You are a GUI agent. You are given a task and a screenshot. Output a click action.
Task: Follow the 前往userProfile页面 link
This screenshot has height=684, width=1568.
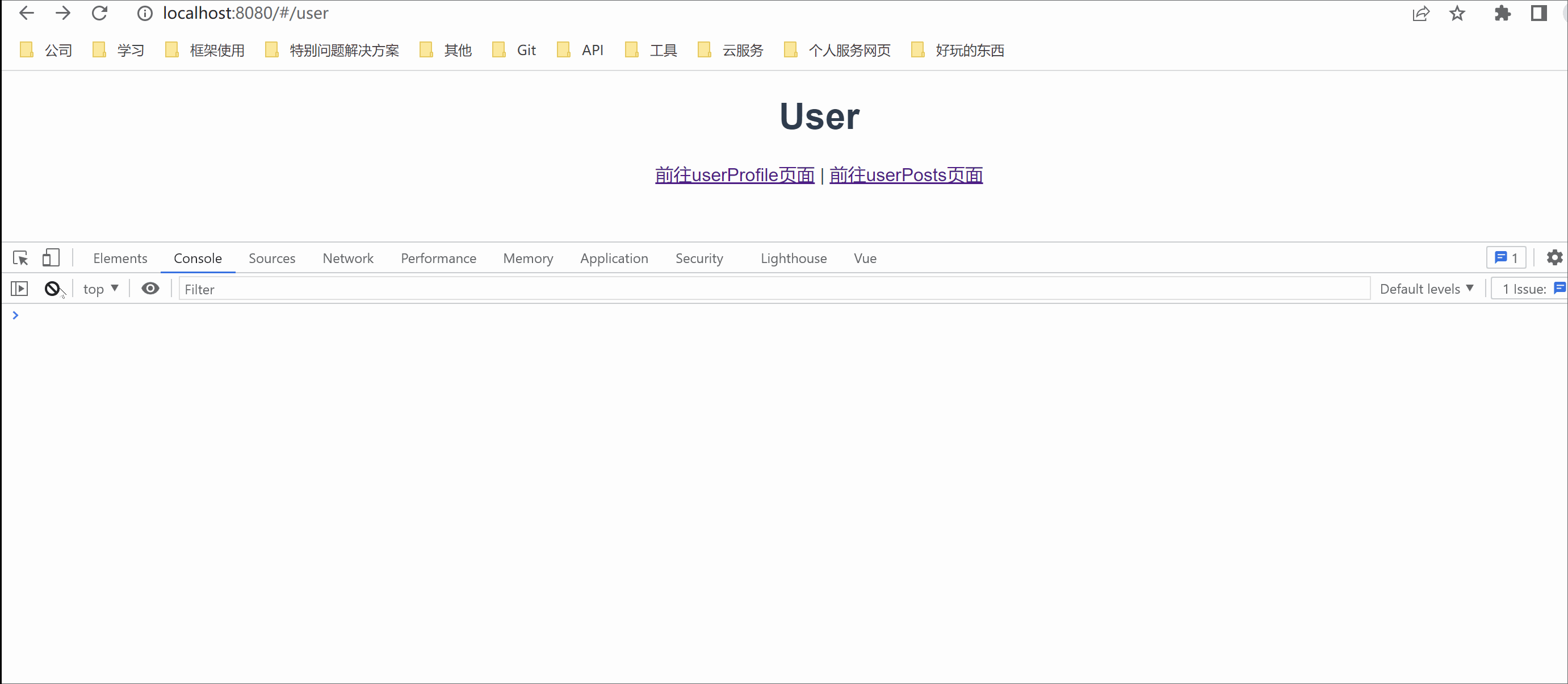(x=734, y=176)
